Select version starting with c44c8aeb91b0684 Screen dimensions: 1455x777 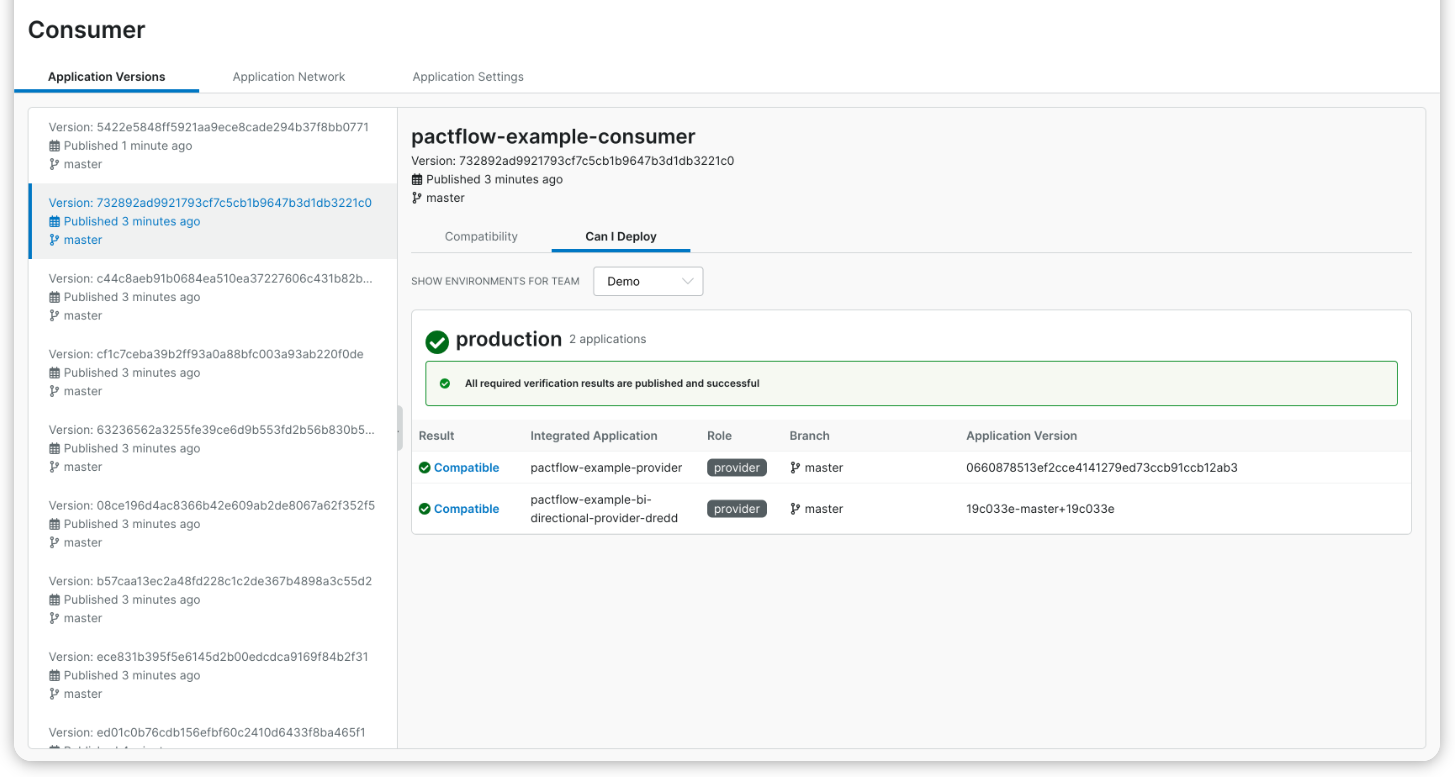pyautogui.click(x=213, y=297)
